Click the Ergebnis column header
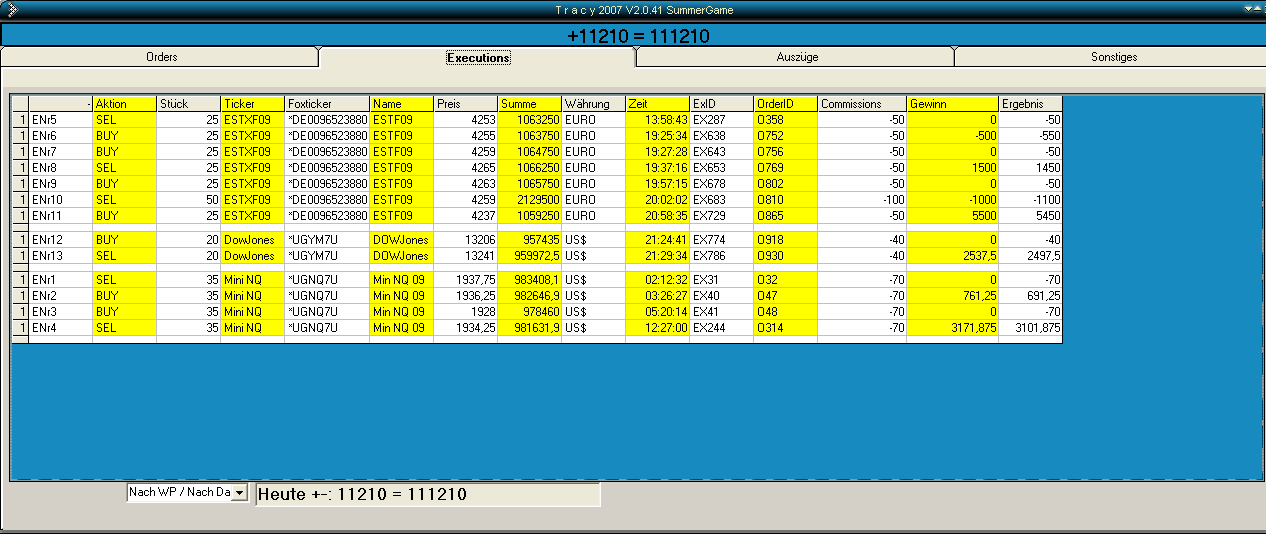Viewport: 1266px width, 534px height. point(1030,104)
